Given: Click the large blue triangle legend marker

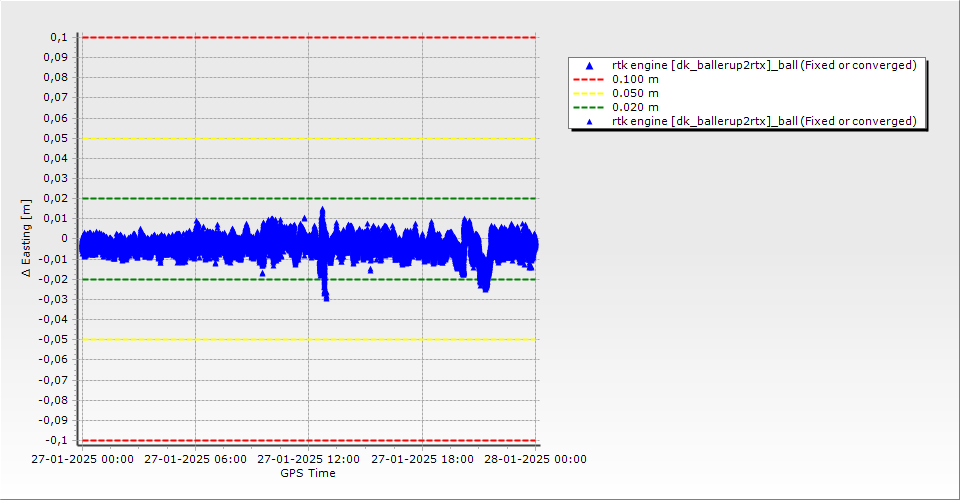Looking at the screenshot, I should pyautogui.click(x=590, y=65).
